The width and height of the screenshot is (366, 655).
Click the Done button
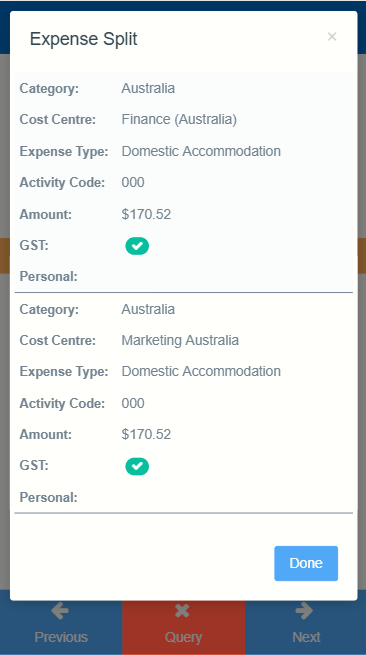[306, 563]
